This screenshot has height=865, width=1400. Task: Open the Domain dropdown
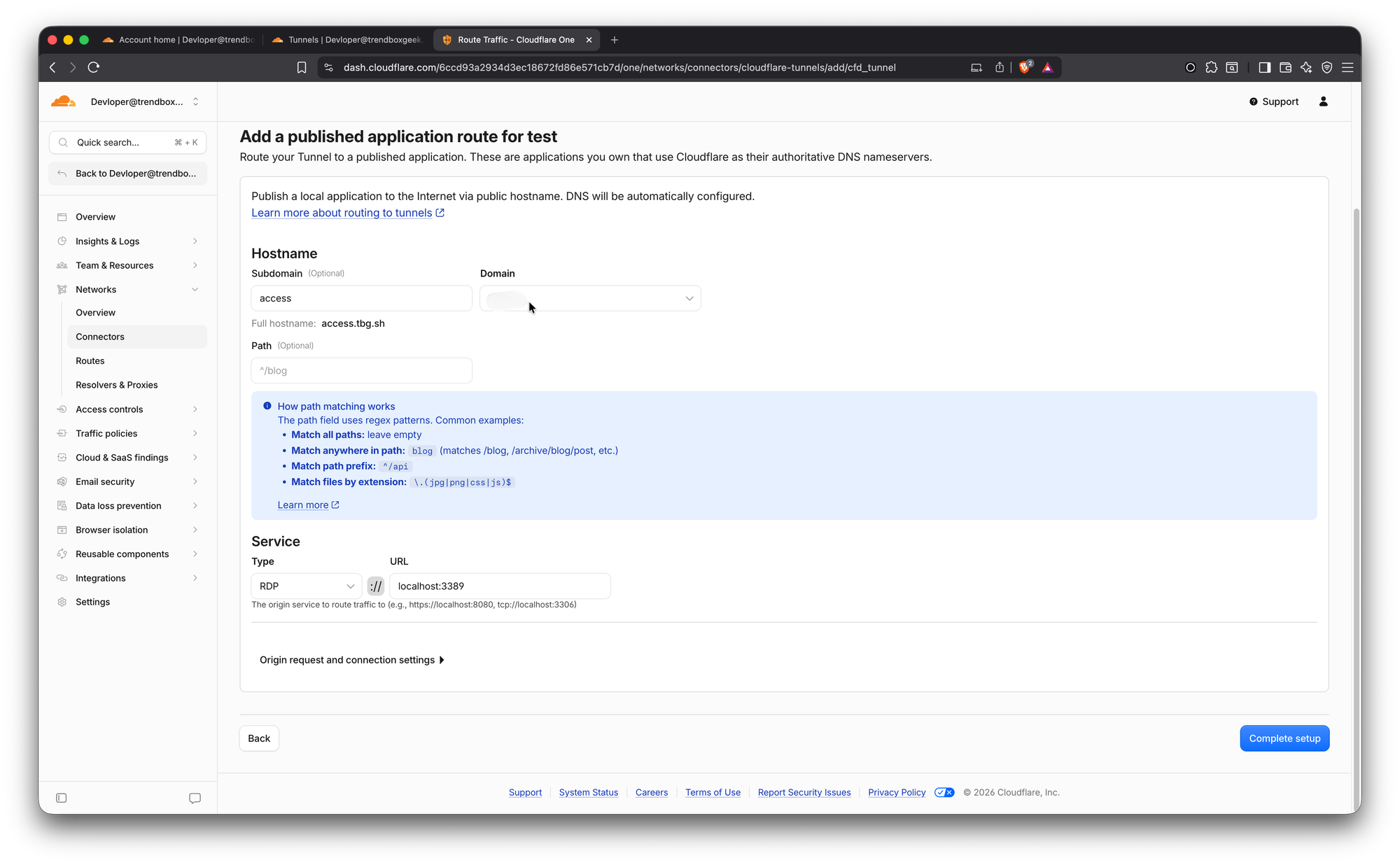pyautogui.click(x=590, y=298)
